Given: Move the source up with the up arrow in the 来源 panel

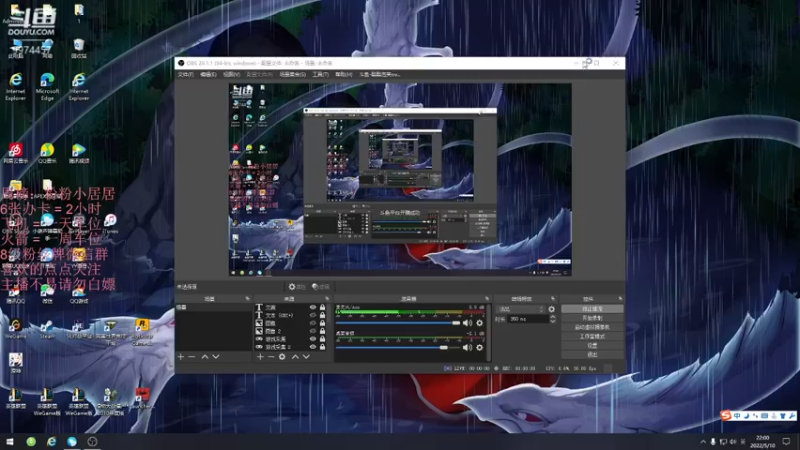Looking at the screenshot, I should coord(295,357).
